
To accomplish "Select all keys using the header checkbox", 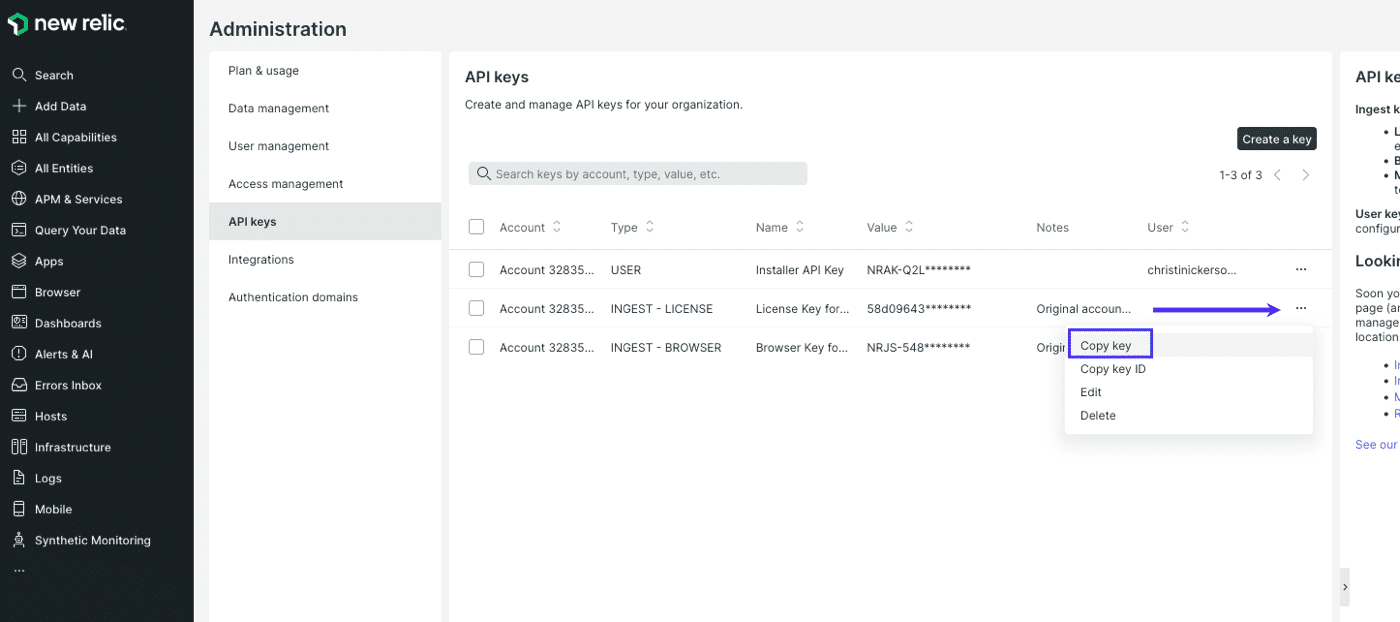I will [x=476, y=226].
